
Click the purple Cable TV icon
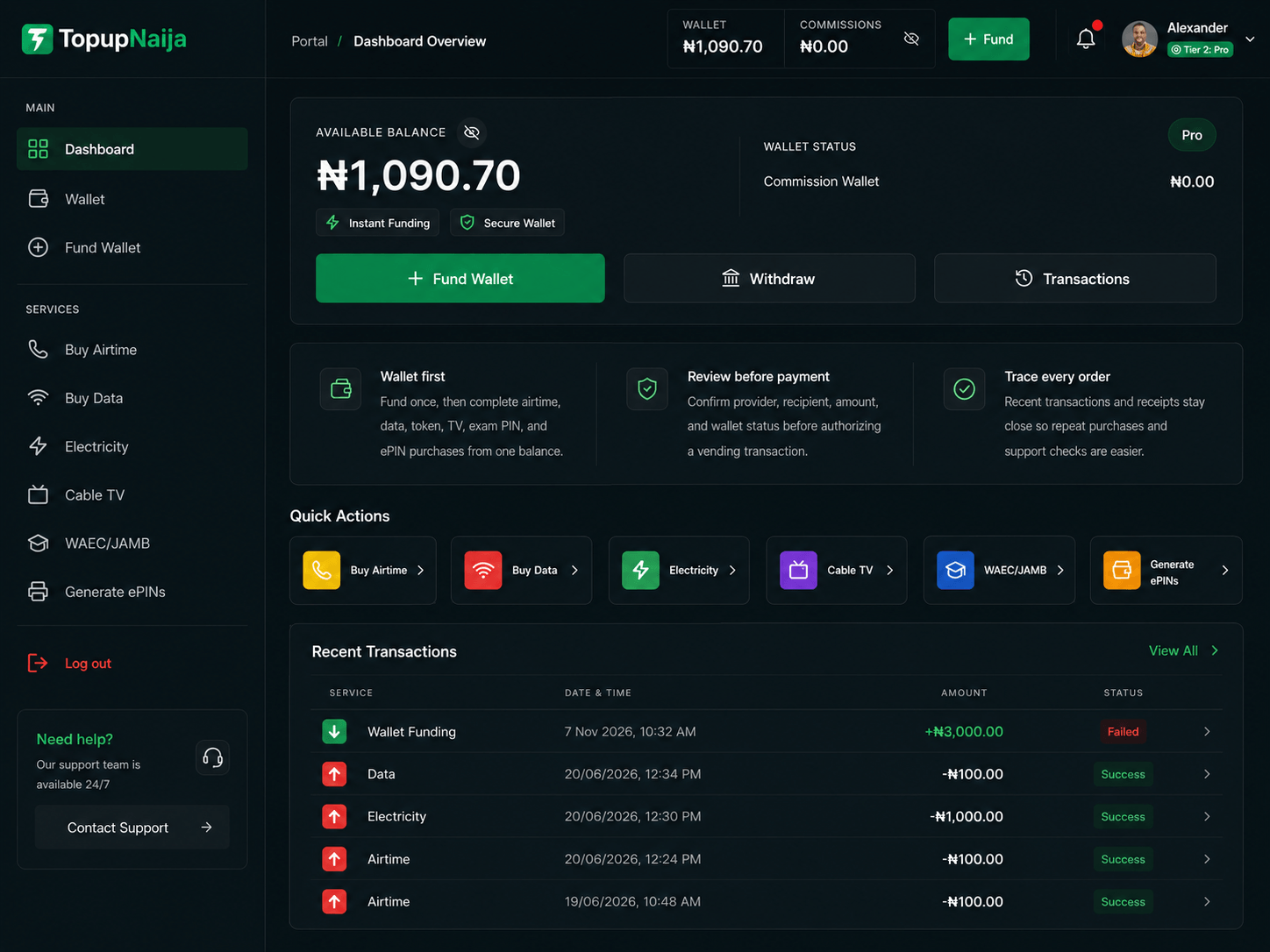click(798, 571)
